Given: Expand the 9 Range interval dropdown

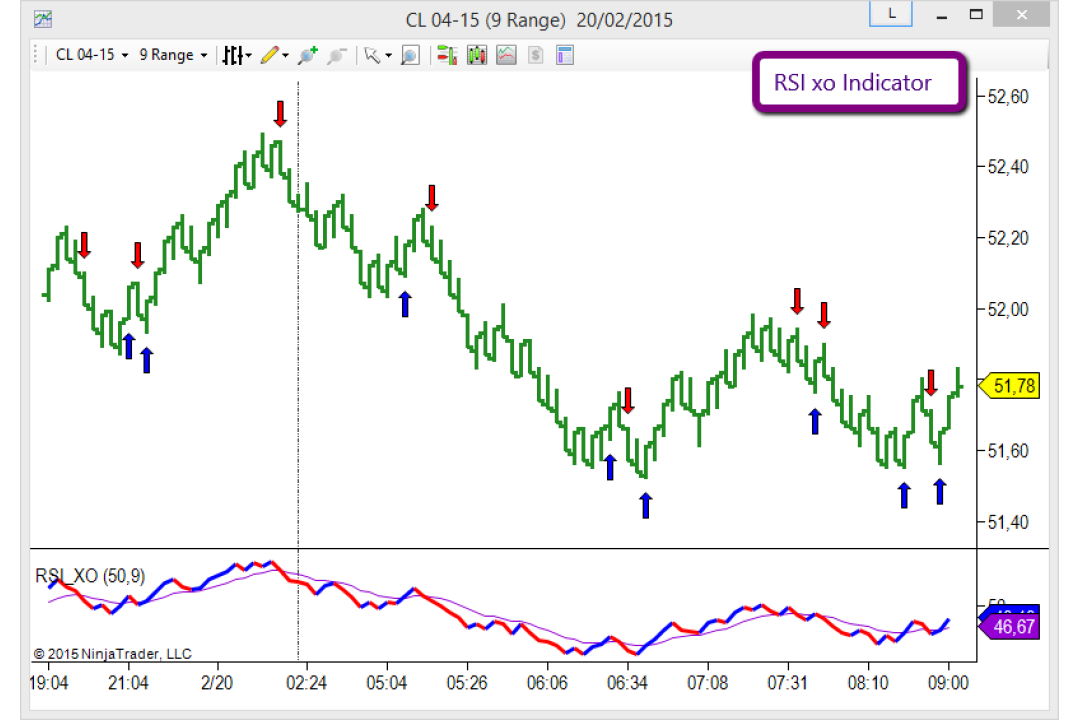Looking at the screenshot, I should pos(173,55).
